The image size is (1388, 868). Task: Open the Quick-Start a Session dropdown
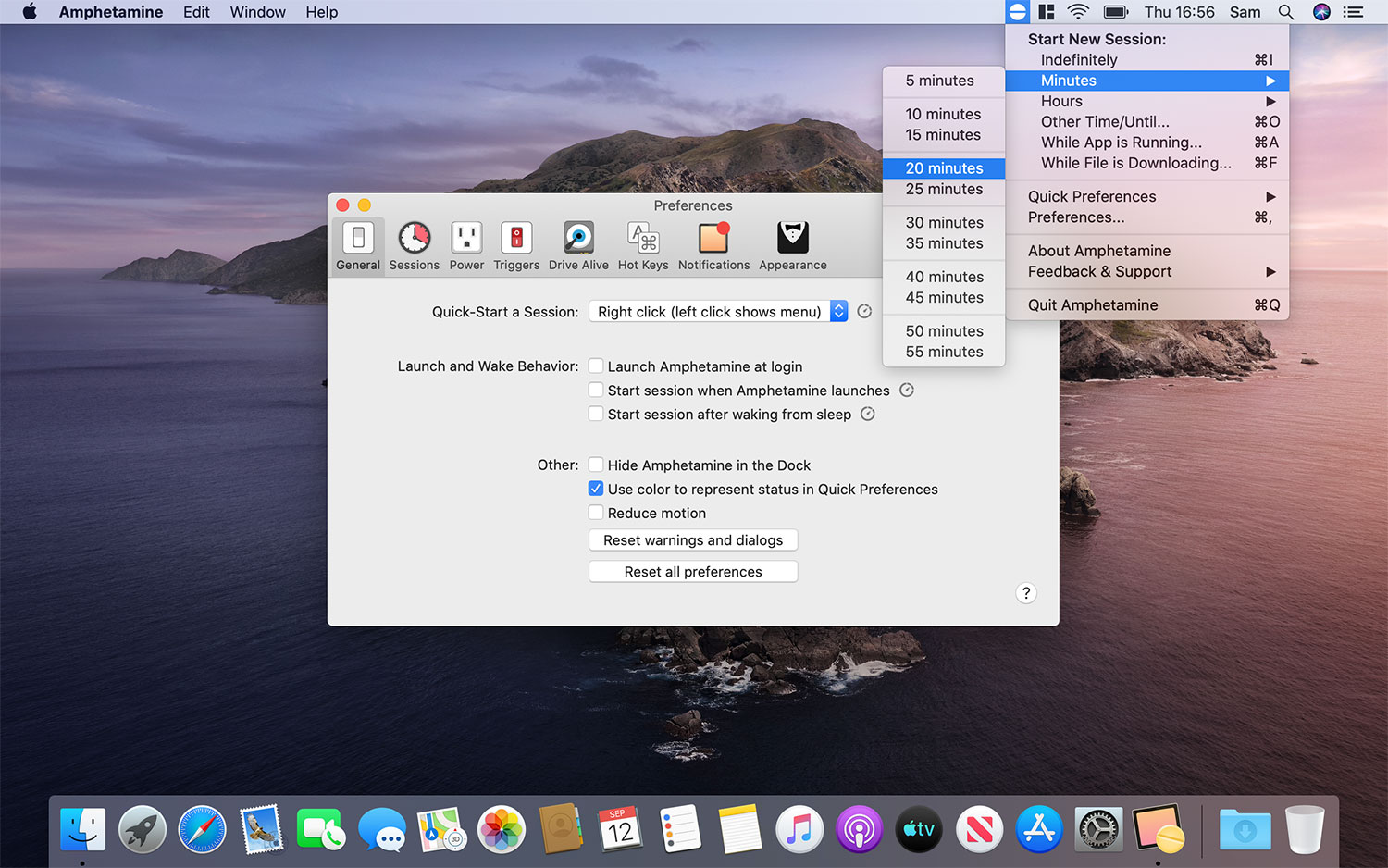[x=718, y=312]
